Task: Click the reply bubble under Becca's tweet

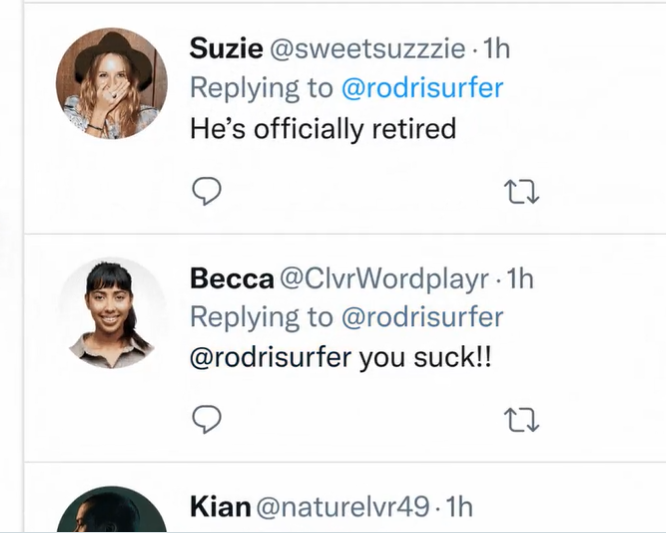Action: (205, 421)
